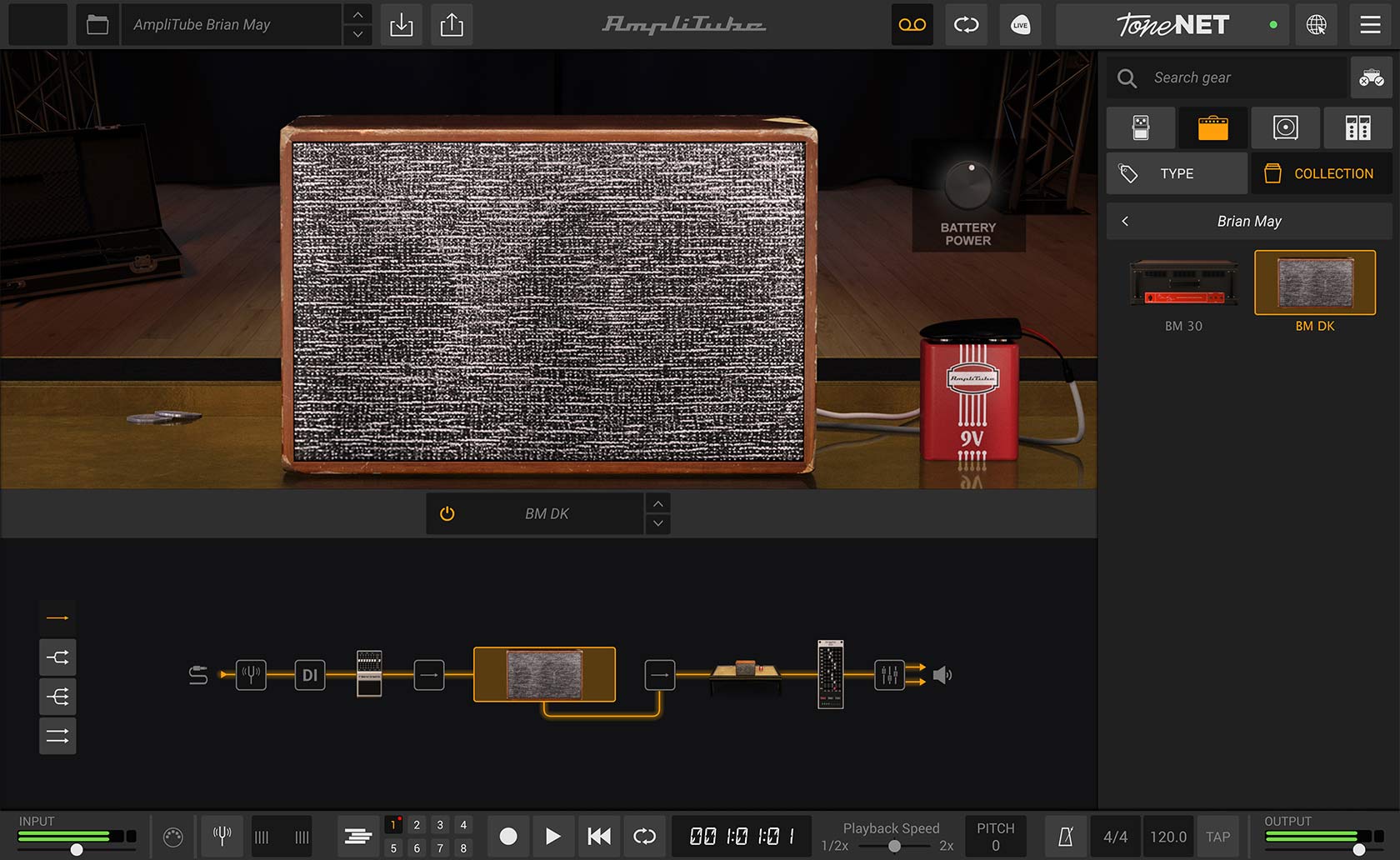1400x860 pixels.
Task: Open the hamburger main menu
Action: click(1370, 25)
